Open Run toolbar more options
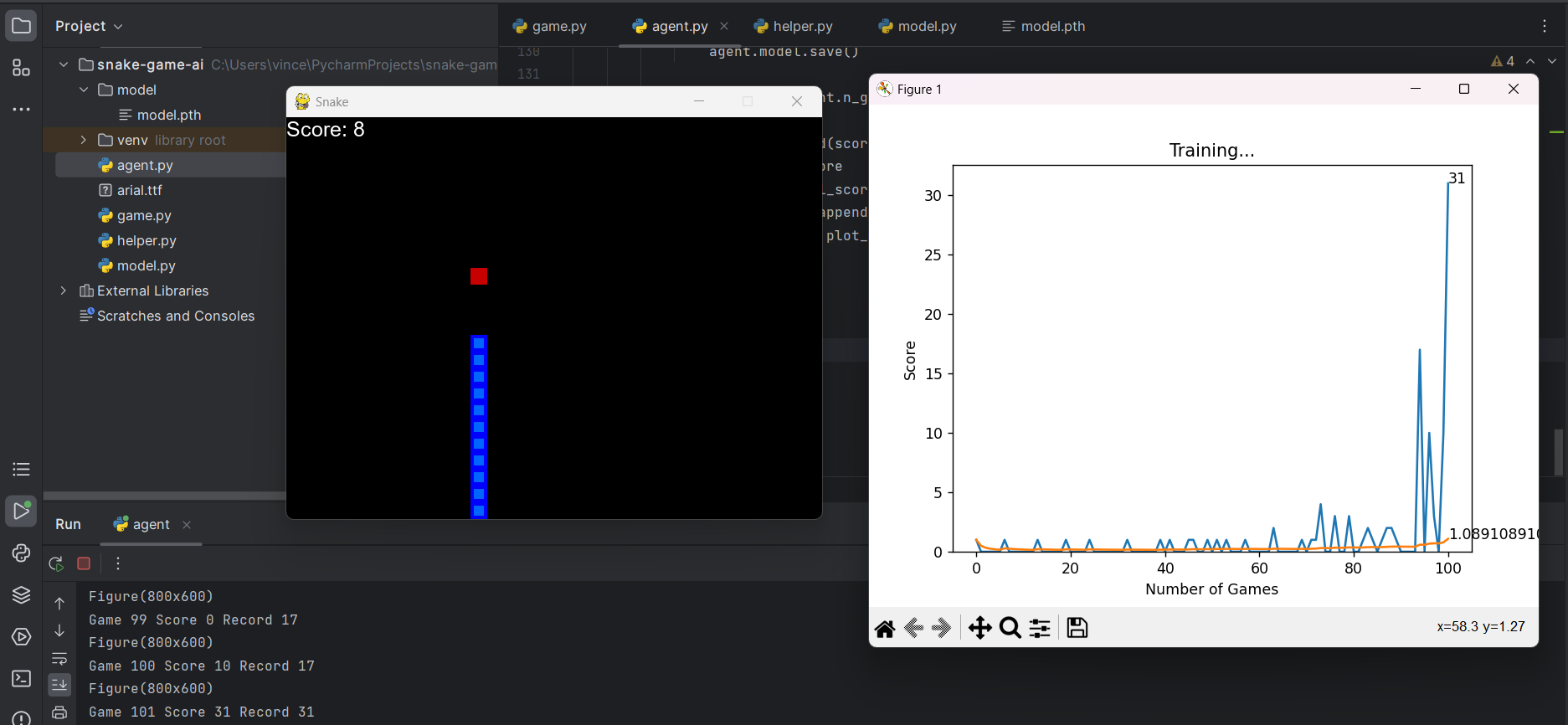This screenshot has height=725, width=1568. click(118, 563)
